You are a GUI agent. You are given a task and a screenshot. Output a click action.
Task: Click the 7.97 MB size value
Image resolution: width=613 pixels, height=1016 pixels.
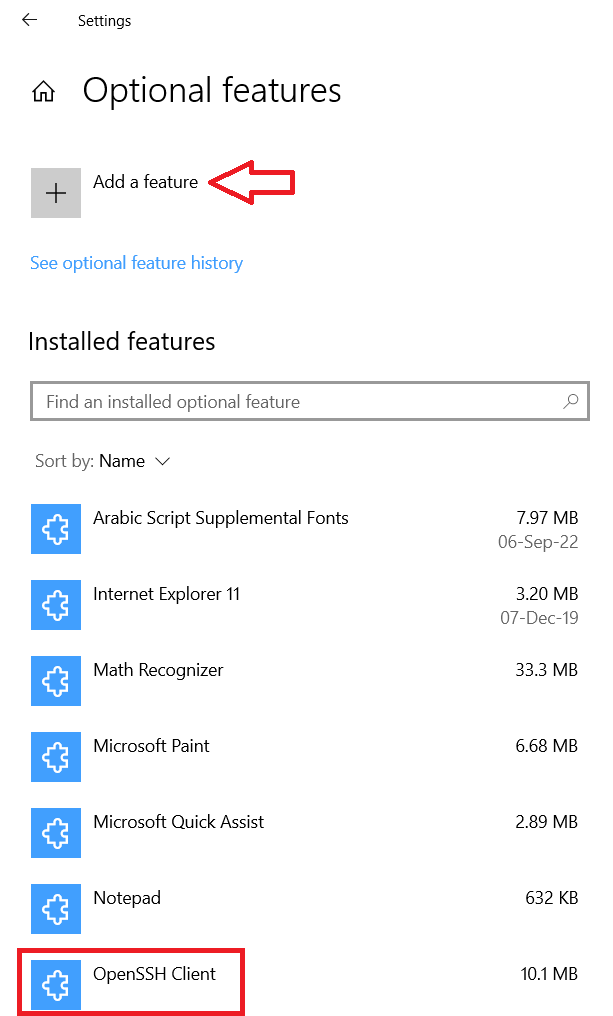click(x=547, y=518)
